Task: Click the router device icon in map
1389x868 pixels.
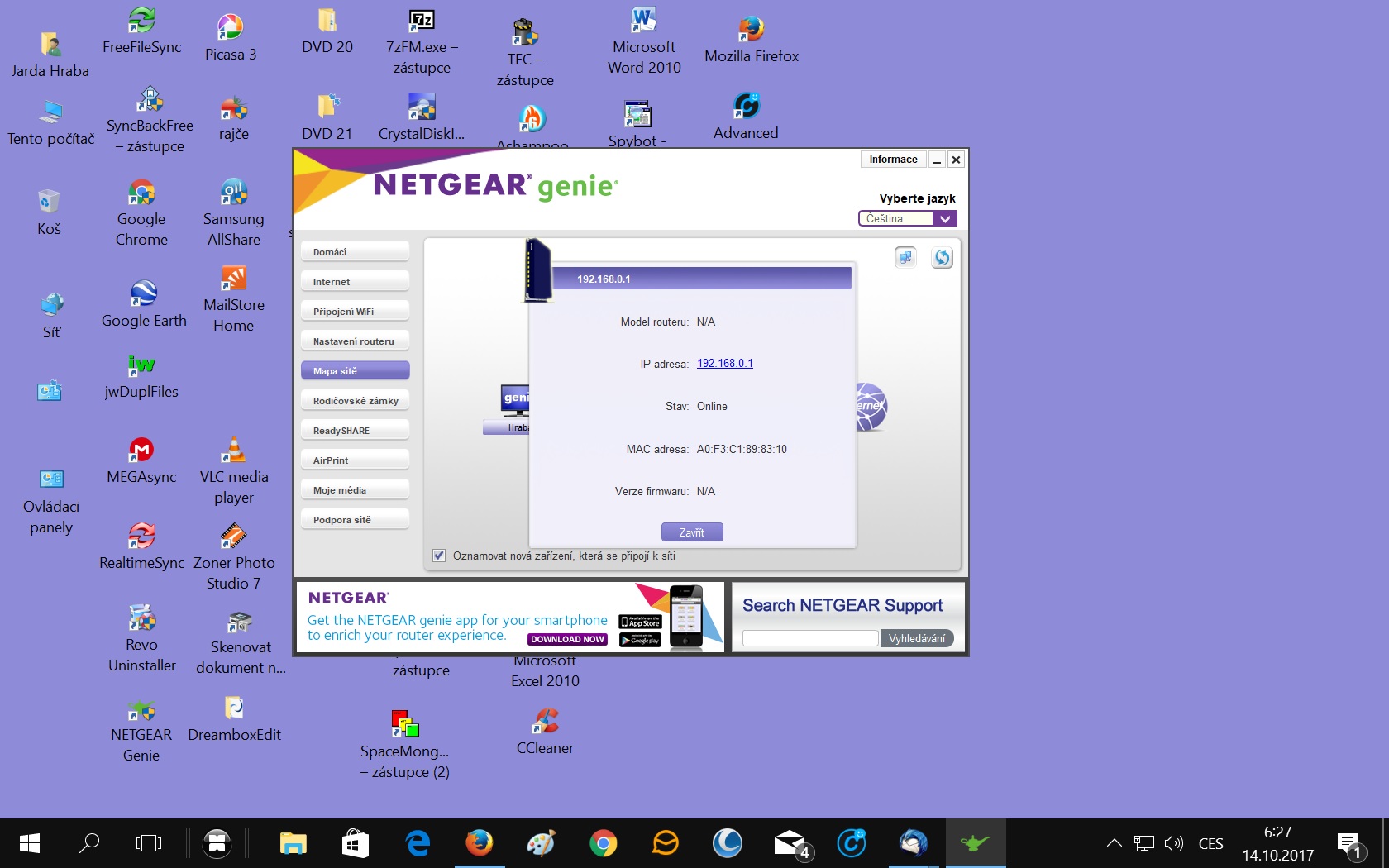Action: click(x=537, y=271)
